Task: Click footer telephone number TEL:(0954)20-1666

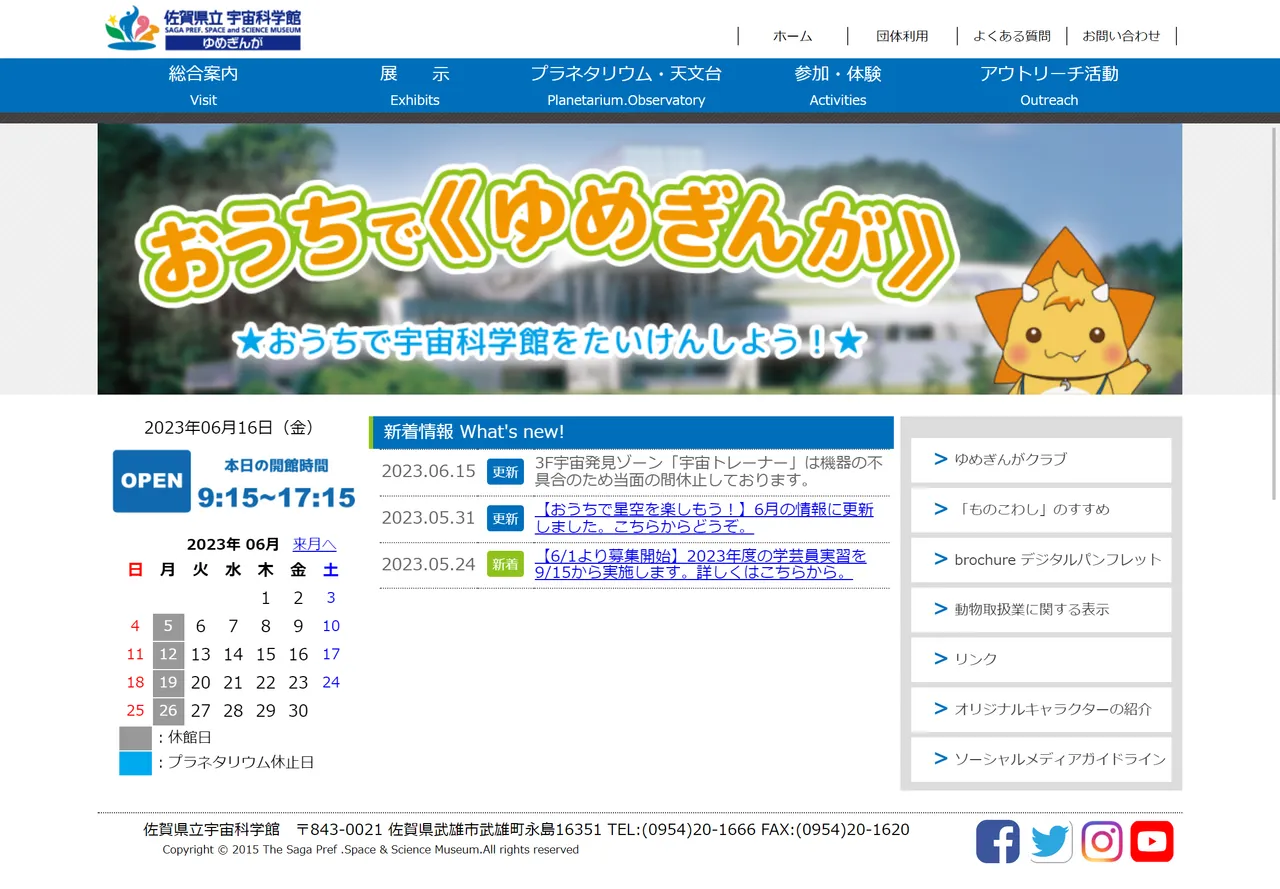Action: click(681, 830)
